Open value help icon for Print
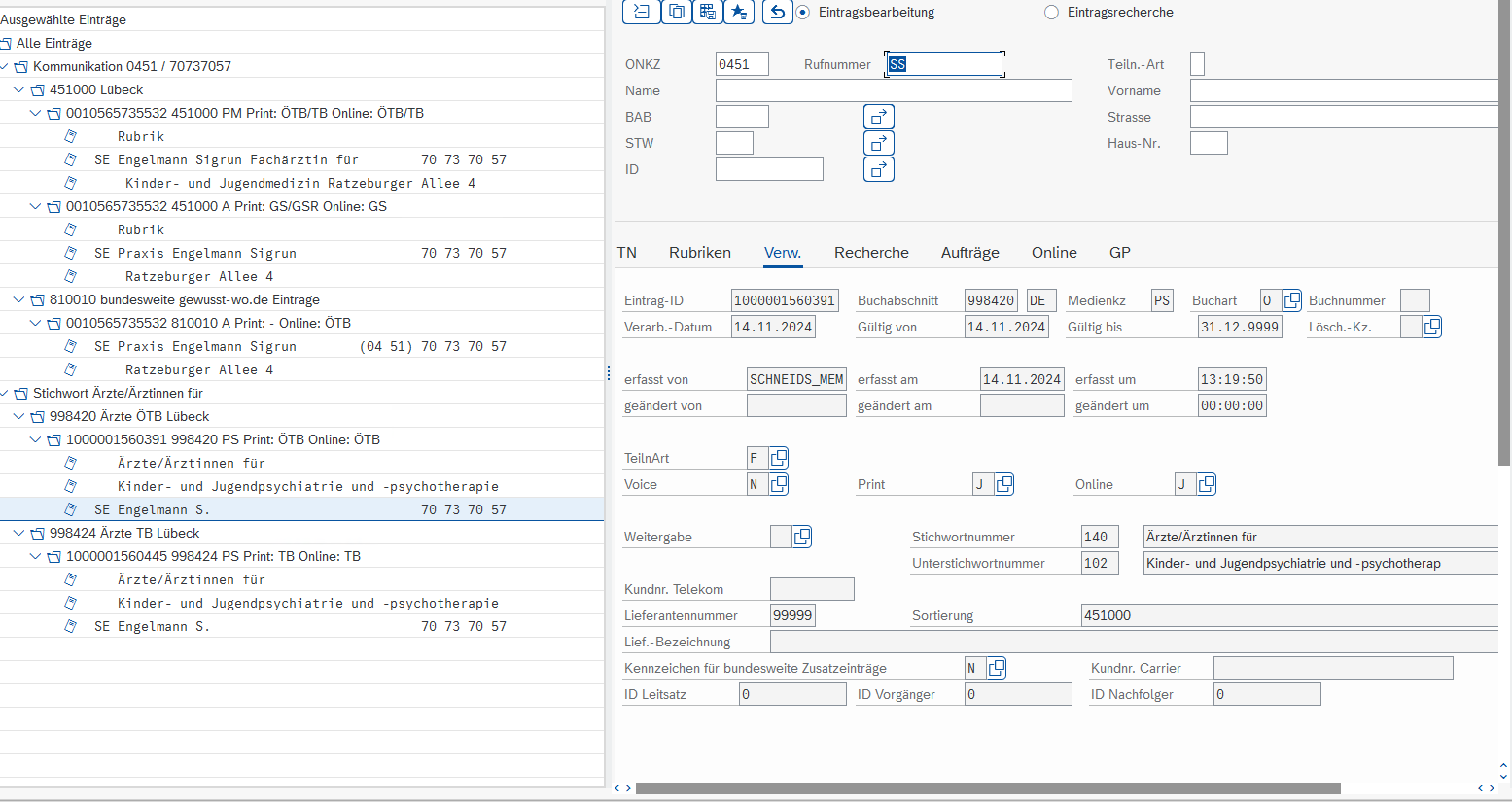Screen dimensions: 1512x802 click(1003, 484)
